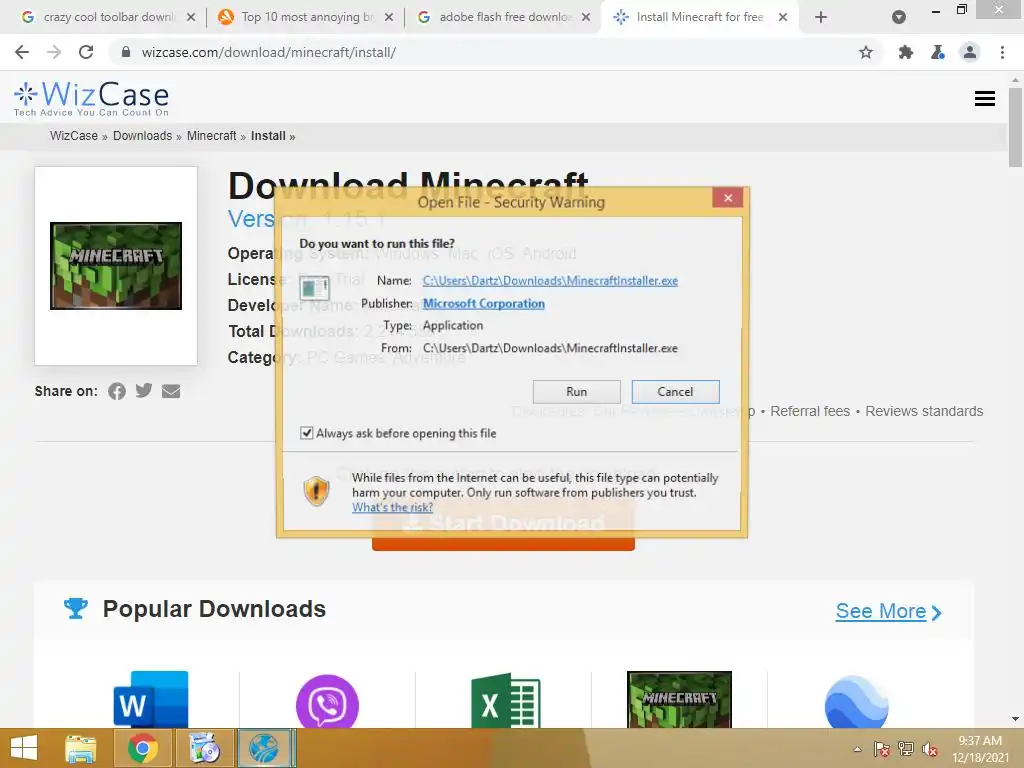
Task: Open the disc installer taskbar icon
Action: tap(204, 748)
